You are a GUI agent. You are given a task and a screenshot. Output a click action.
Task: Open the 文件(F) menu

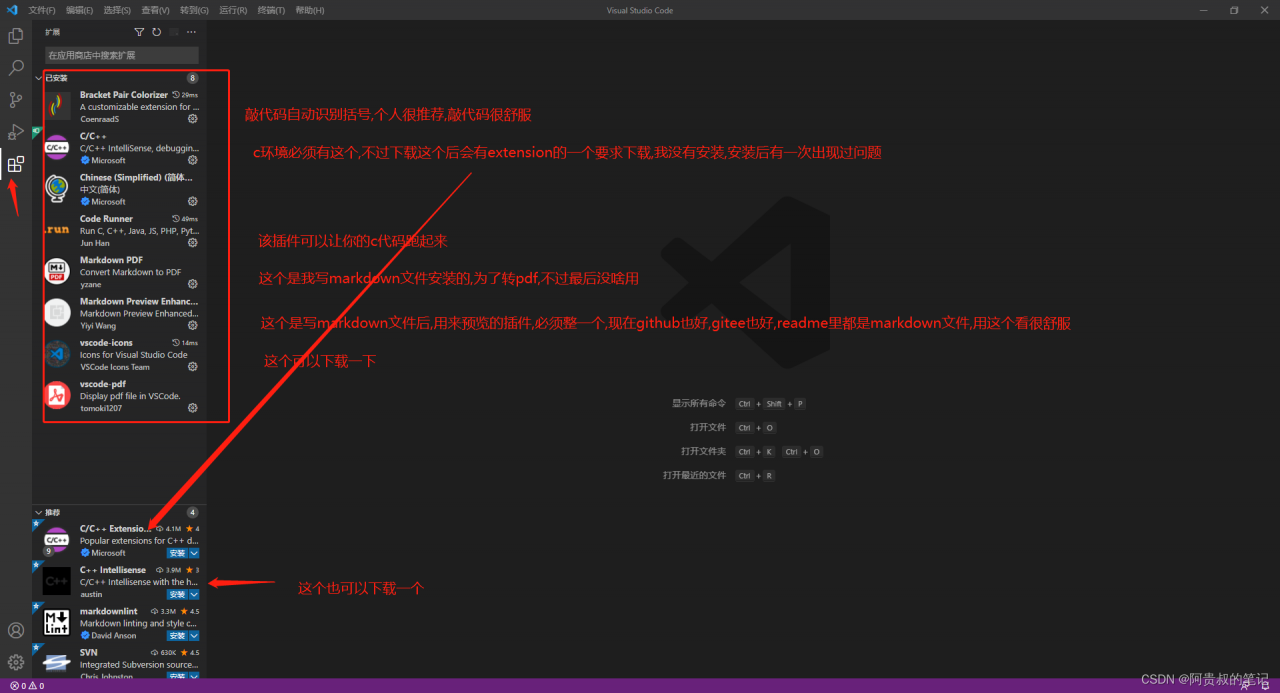click(x=42, y=10)
